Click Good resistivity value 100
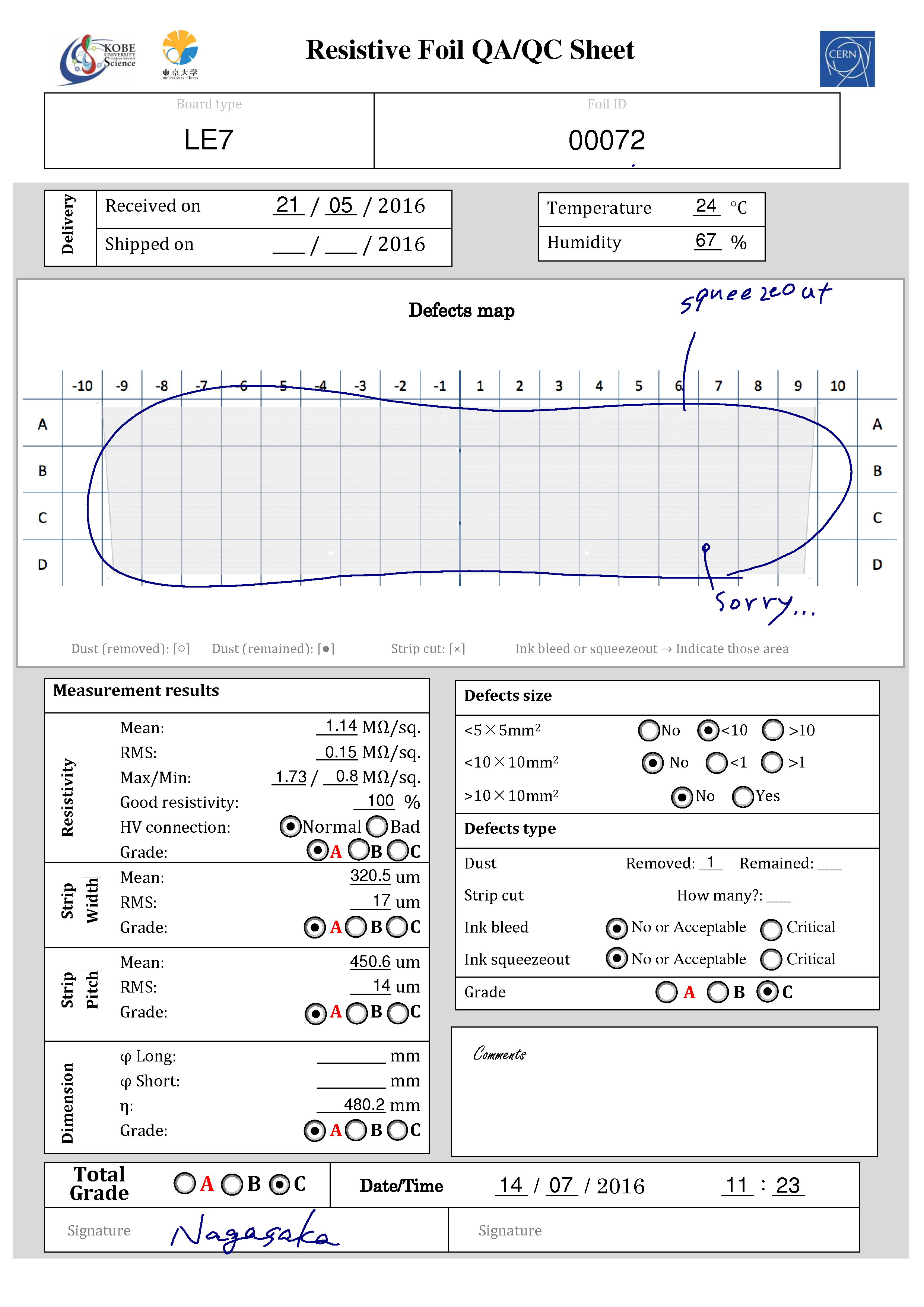924x1307 pixels. [x=374, y=801]
